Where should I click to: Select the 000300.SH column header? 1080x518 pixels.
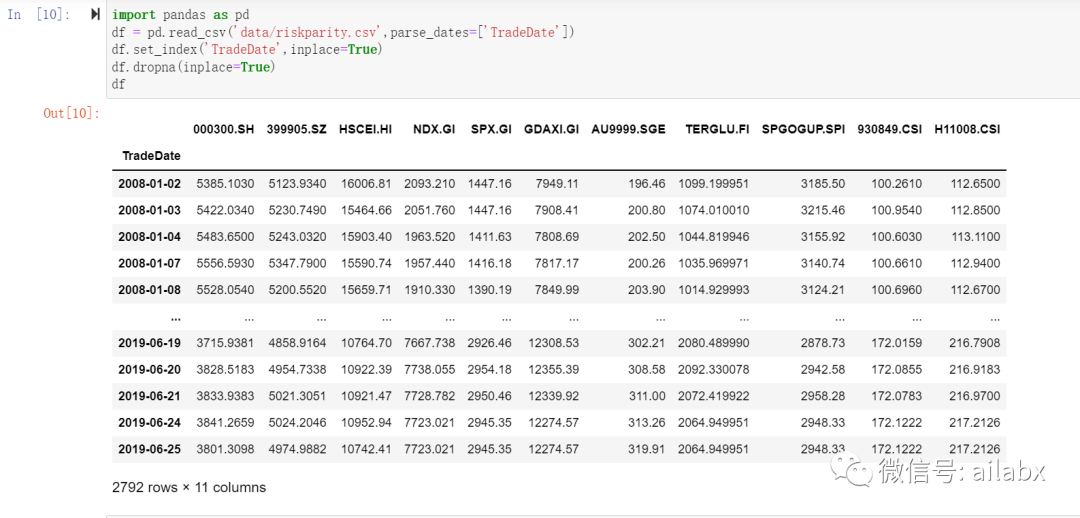(223, 129)
